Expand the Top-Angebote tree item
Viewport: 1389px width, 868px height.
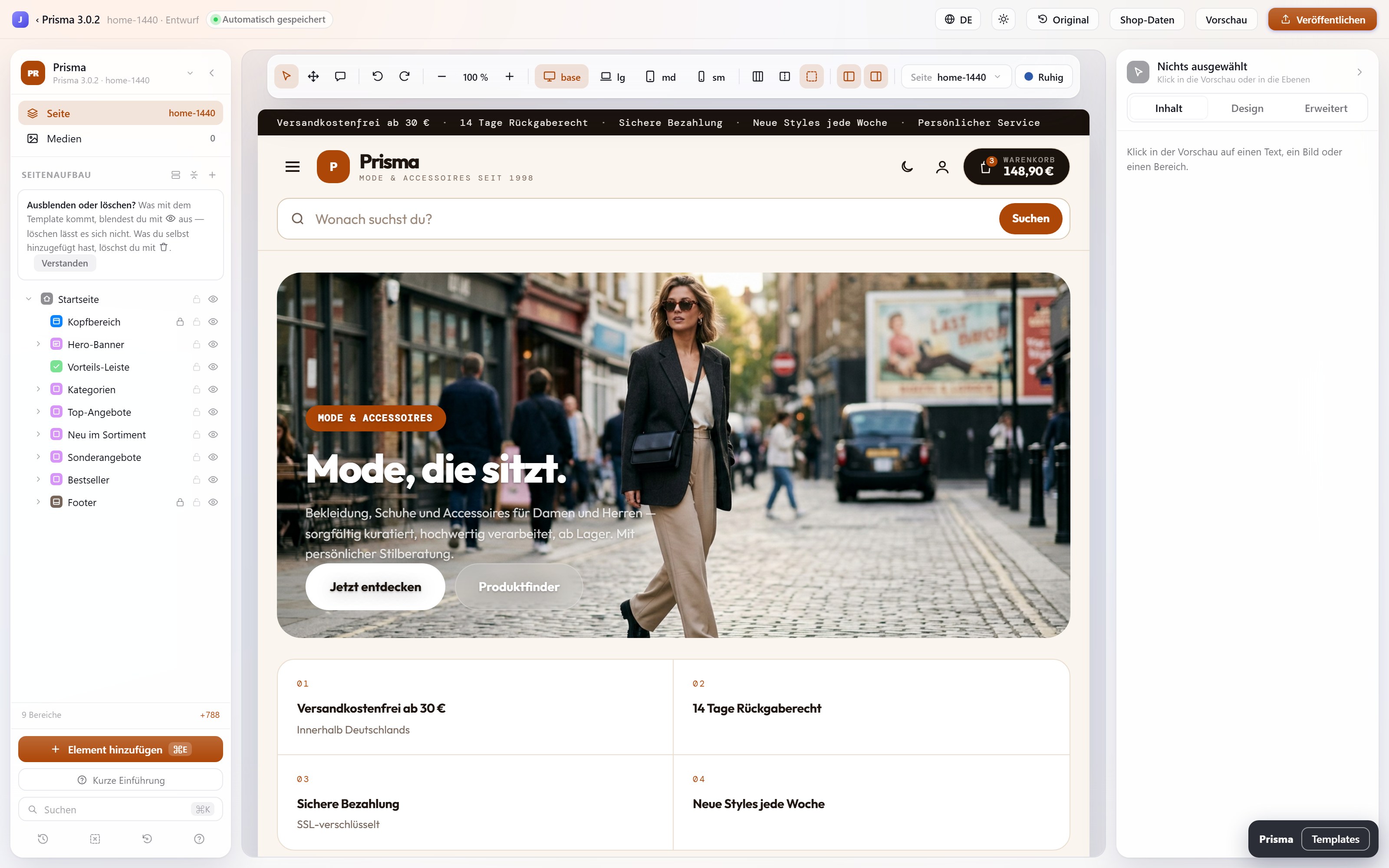(x=39, y=411)
